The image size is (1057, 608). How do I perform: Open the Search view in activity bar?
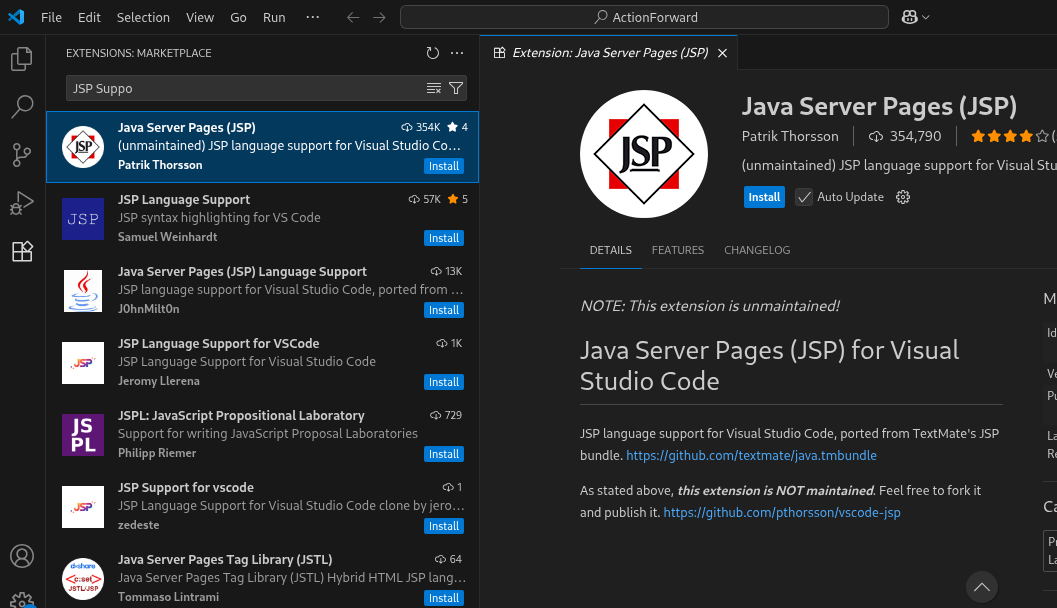point(22,107)
